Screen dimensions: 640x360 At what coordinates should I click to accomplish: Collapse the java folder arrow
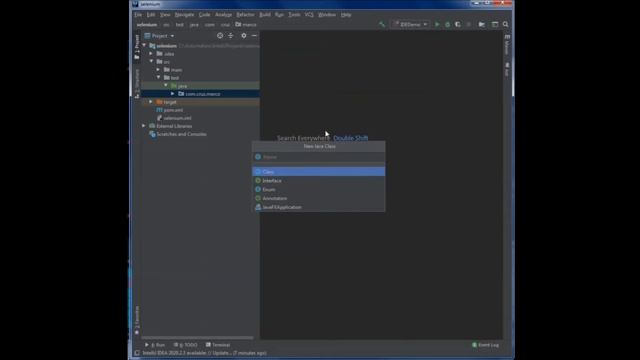pyautogui.click(x=166, y=86)
